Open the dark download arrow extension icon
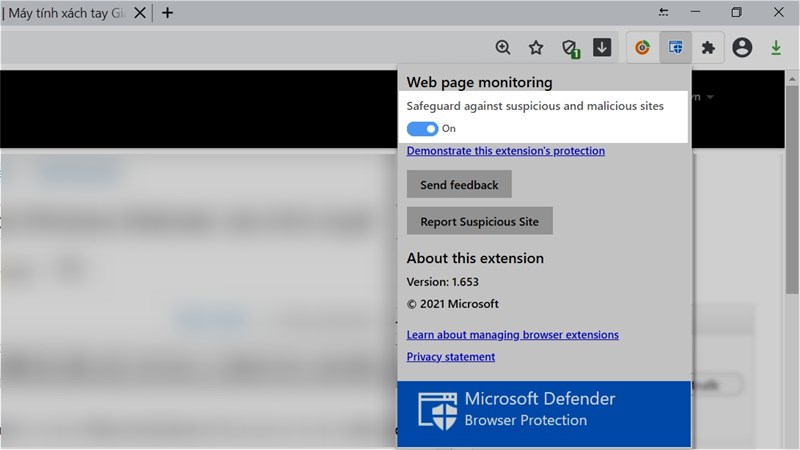The height and width of the screenshot is (450, 800). (602, 47)
